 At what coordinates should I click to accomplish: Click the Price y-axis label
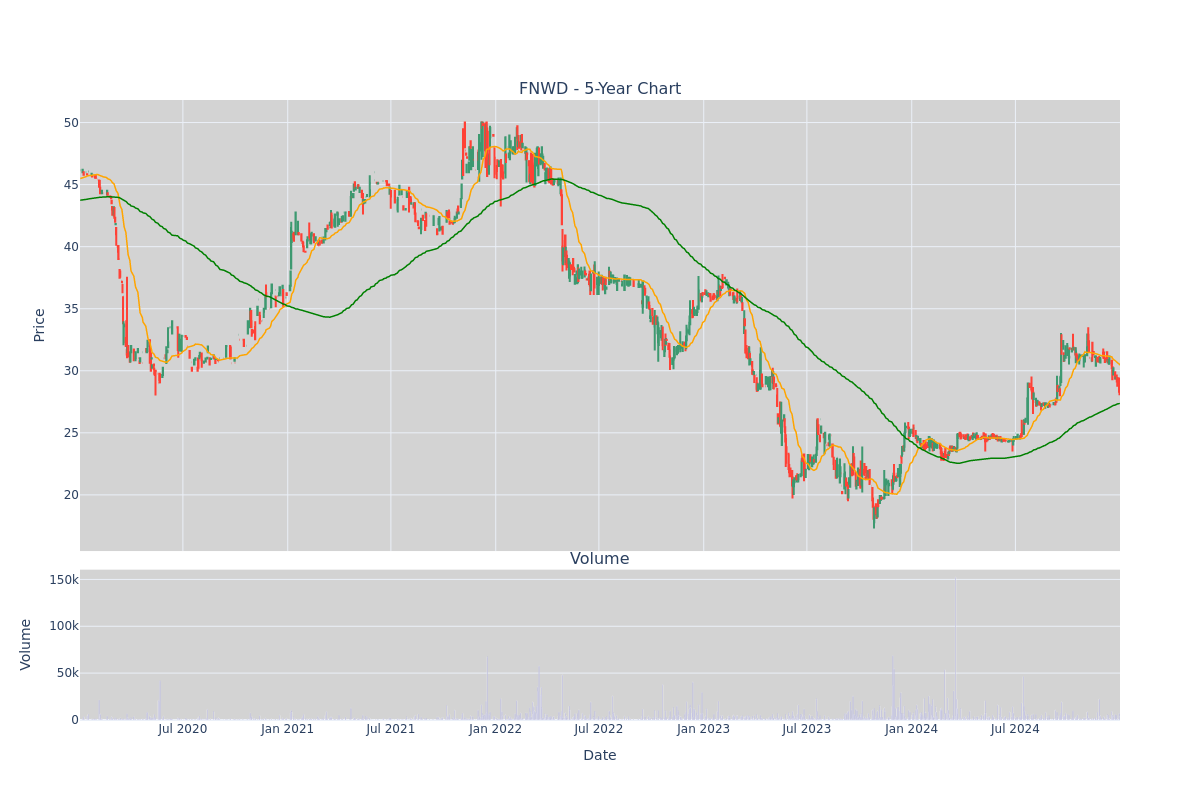click(x=40, y=325)
